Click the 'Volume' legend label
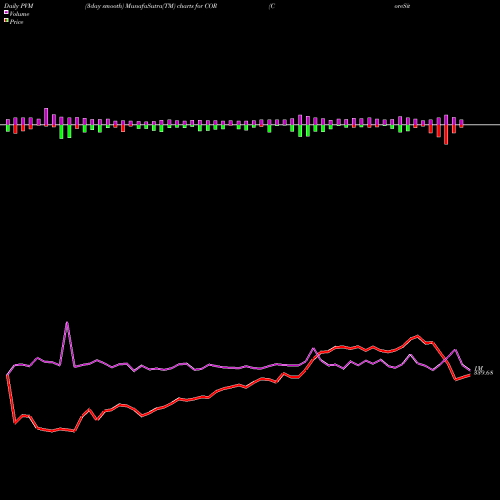Image resolution: width=500 pixels, height=500 pixels. [19, 14]
